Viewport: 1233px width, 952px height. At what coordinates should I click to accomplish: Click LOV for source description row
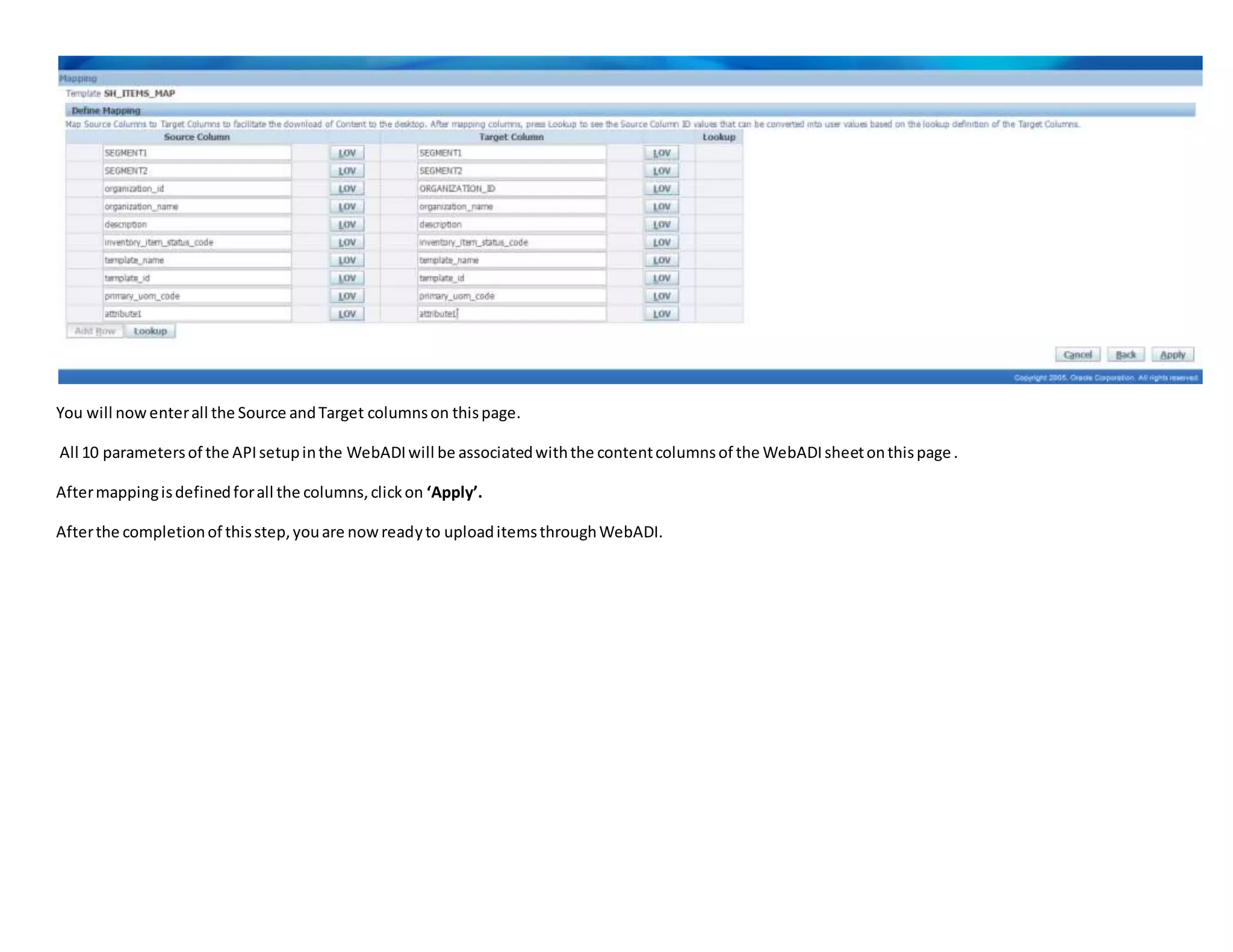[347, 224]
